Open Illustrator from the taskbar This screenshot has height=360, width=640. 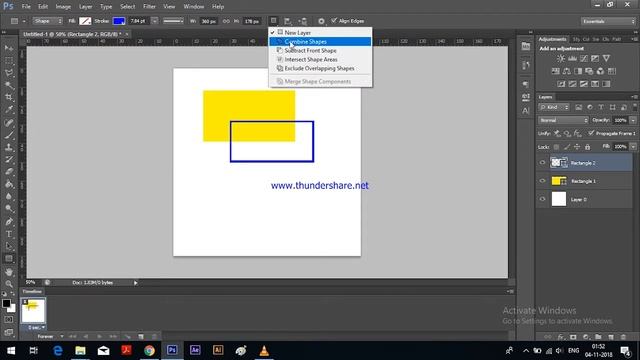pyautogui.click(x=218, y=350)
